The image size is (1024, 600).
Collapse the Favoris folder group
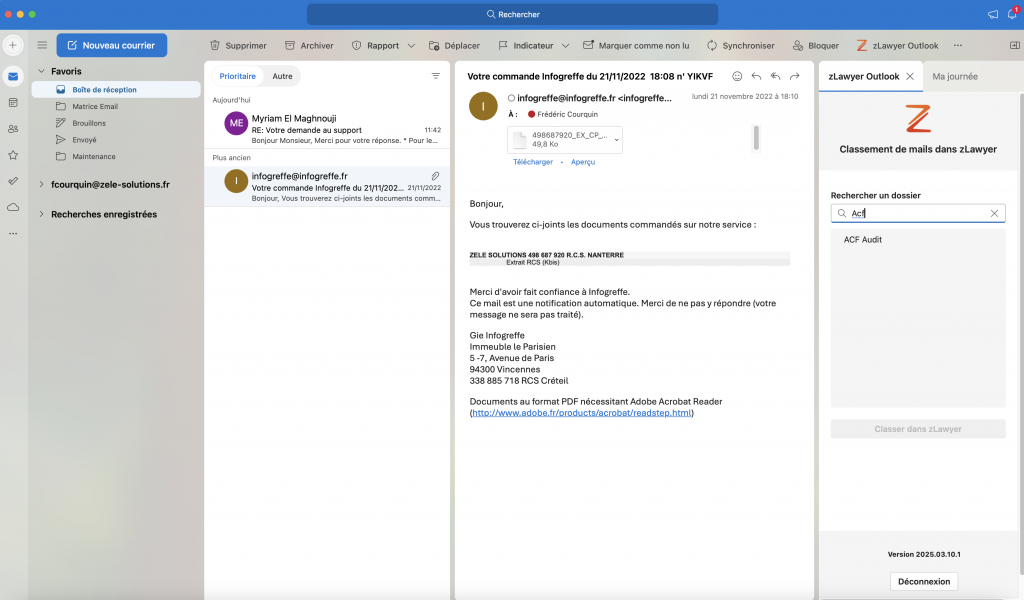pyautogui.click(x=41, y=71)
